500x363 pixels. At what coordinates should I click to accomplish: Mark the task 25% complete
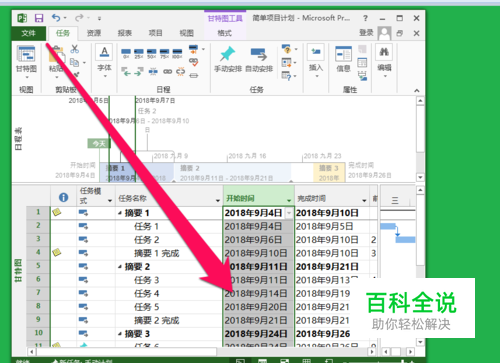pos(139,53)
